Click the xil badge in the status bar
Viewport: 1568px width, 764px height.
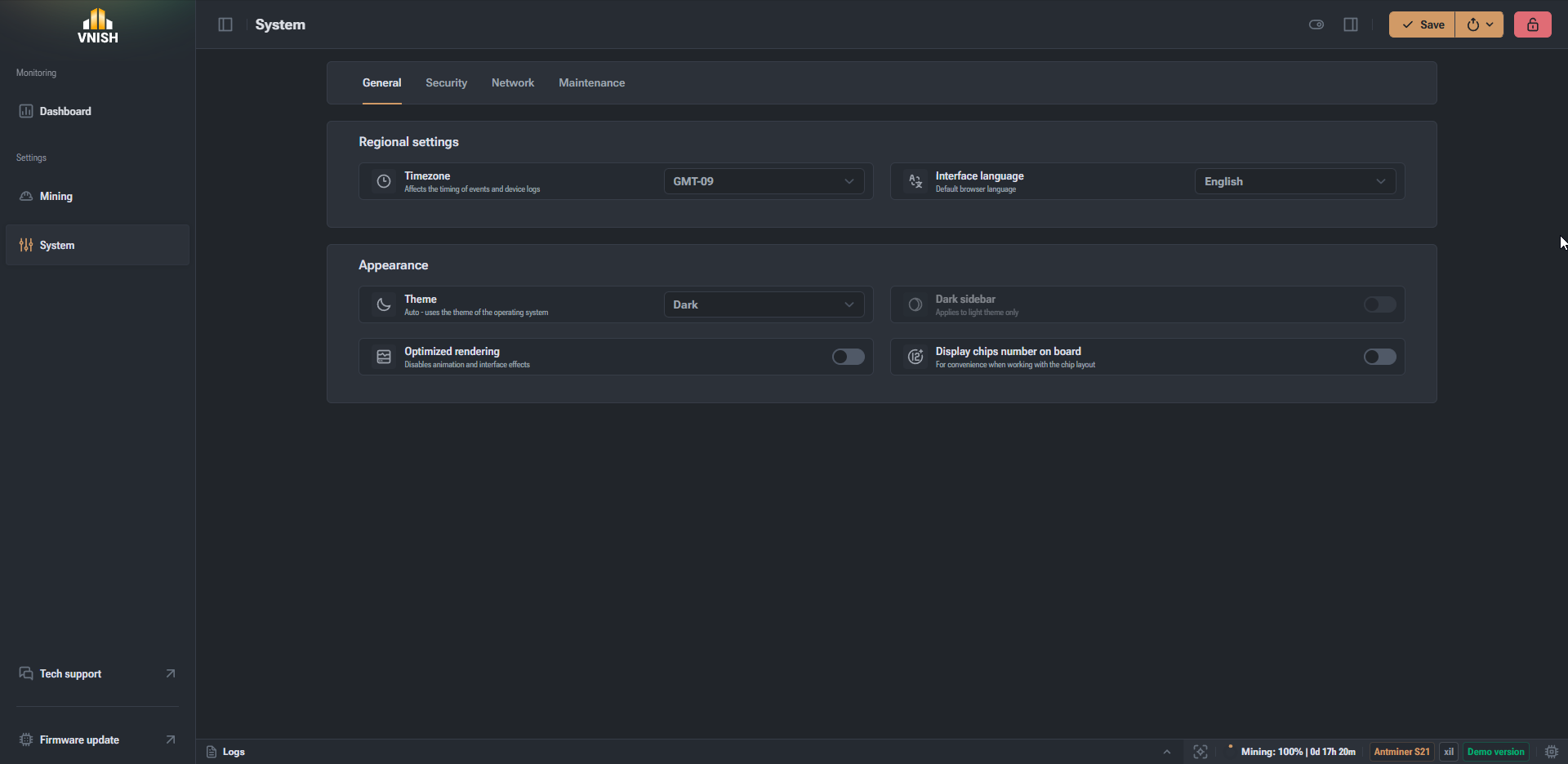point(1449,752)
